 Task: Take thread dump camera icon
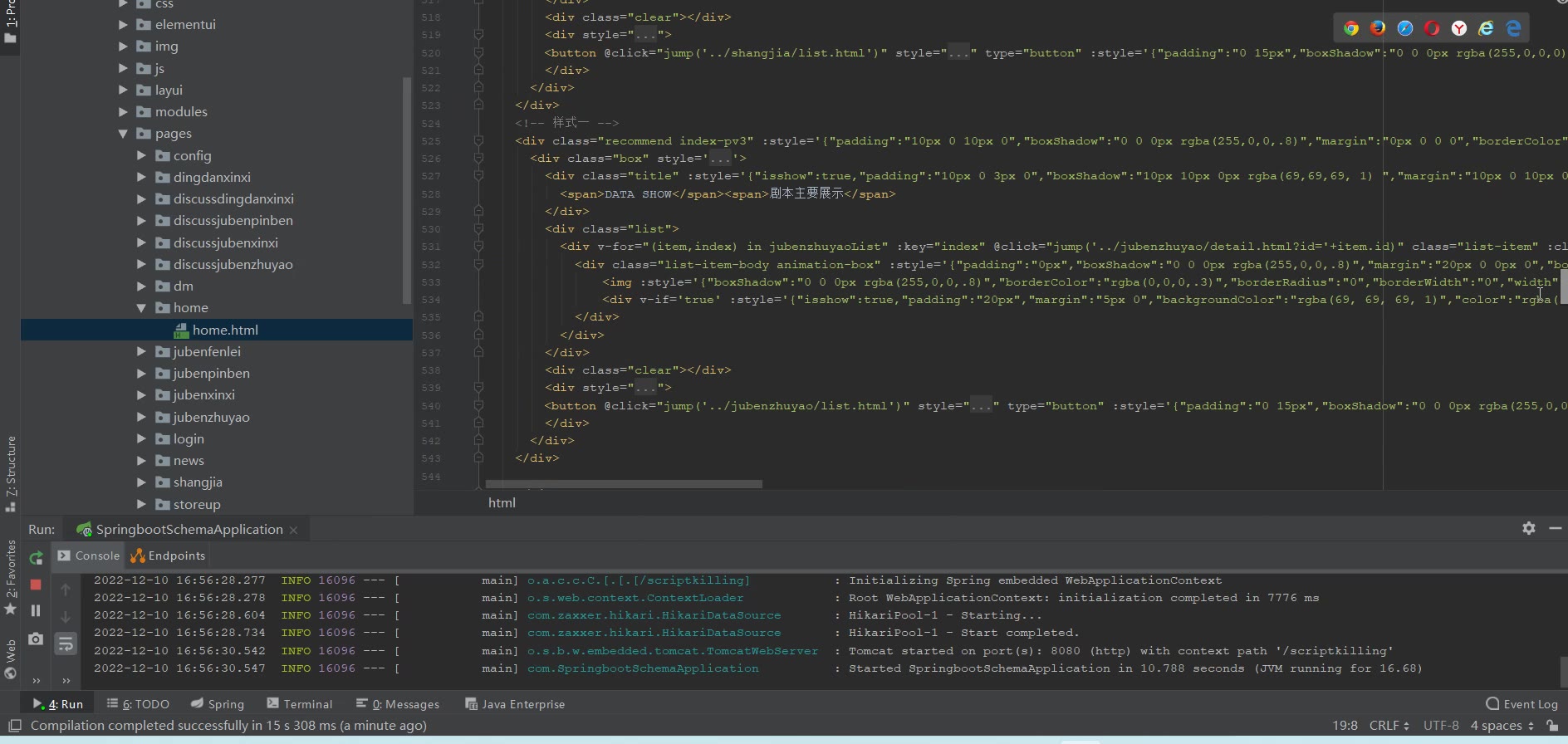tap(36, 639)
